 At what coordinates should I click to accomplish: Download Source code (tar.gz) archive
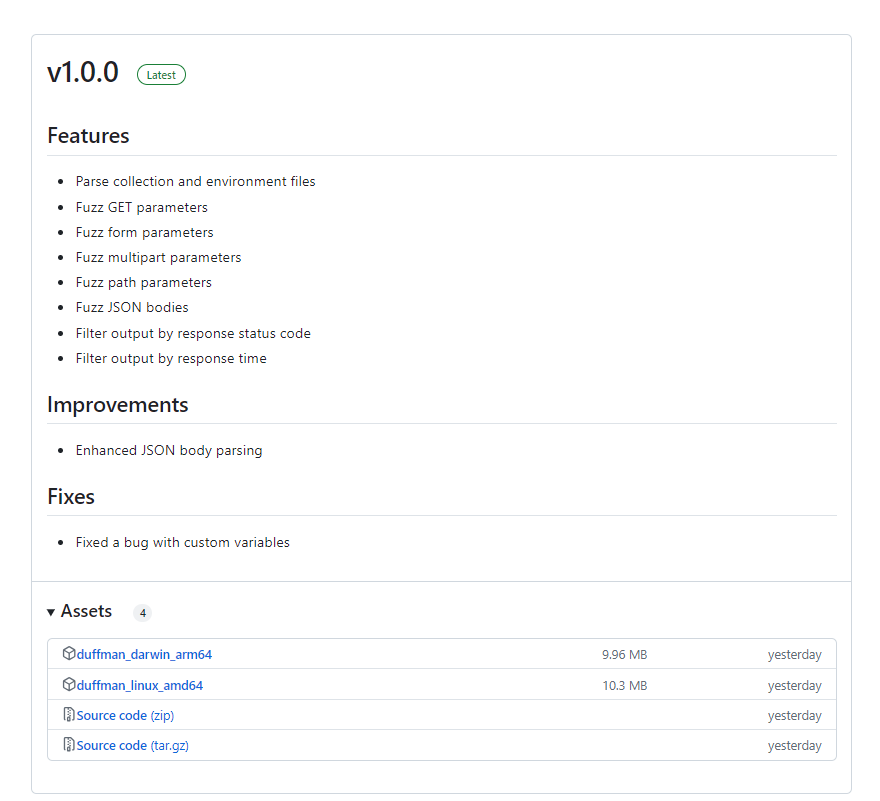[132, 746]
